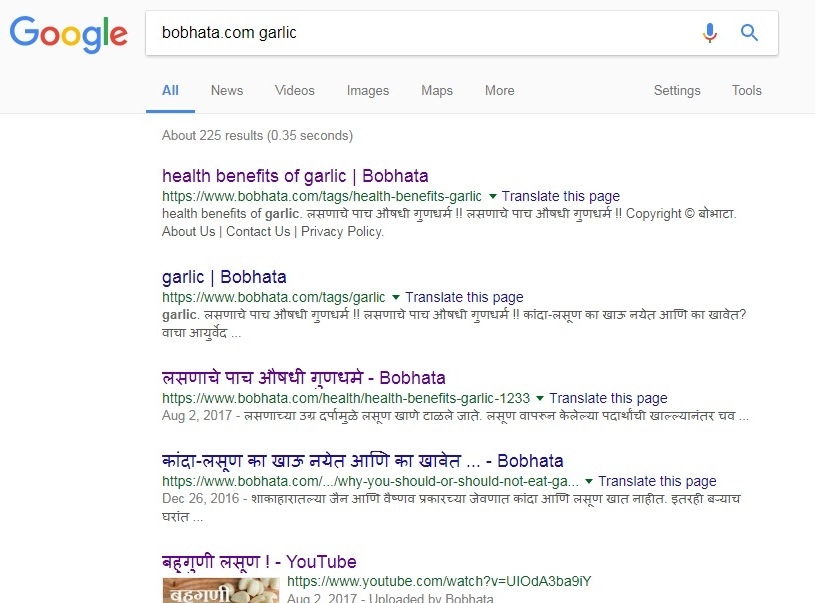Expand dropdown arrow beside health-benefits-garlic-1233 URL

point(540,398)
